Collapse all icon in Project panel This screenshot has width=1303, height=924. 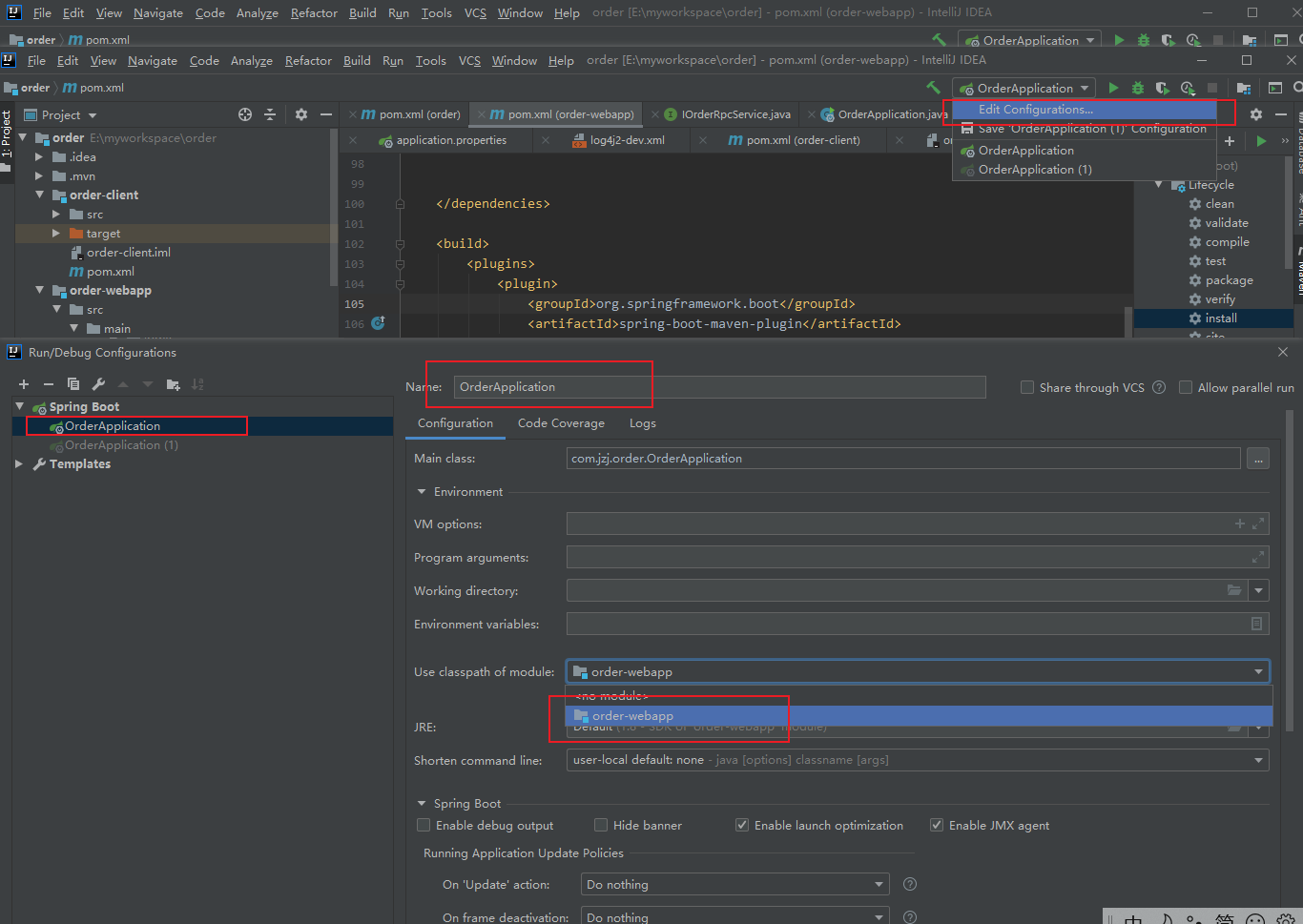[270, 114]
